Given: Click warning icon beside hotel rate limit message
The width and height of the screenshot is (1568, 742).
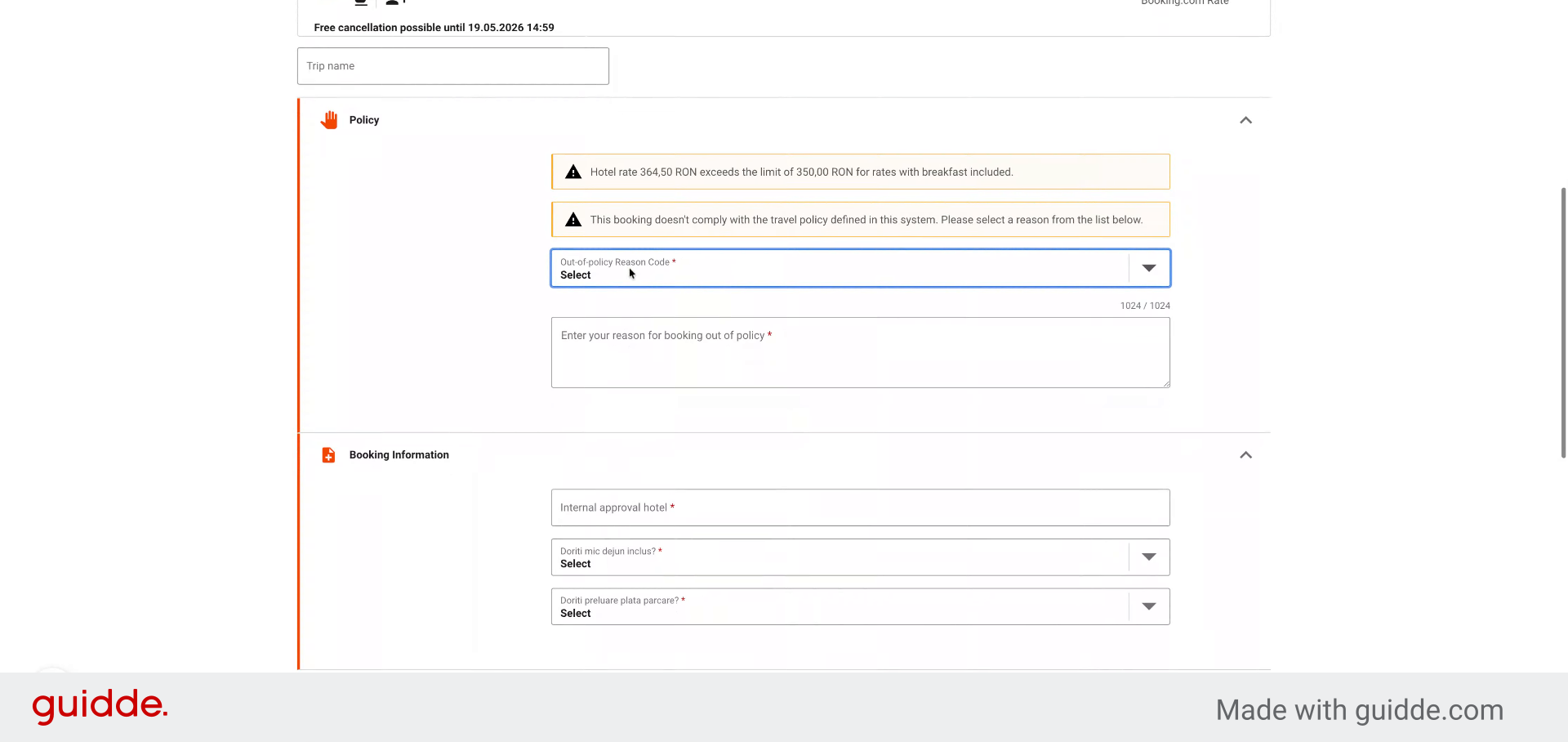Looking at the screenshot, I should [573, 172].
